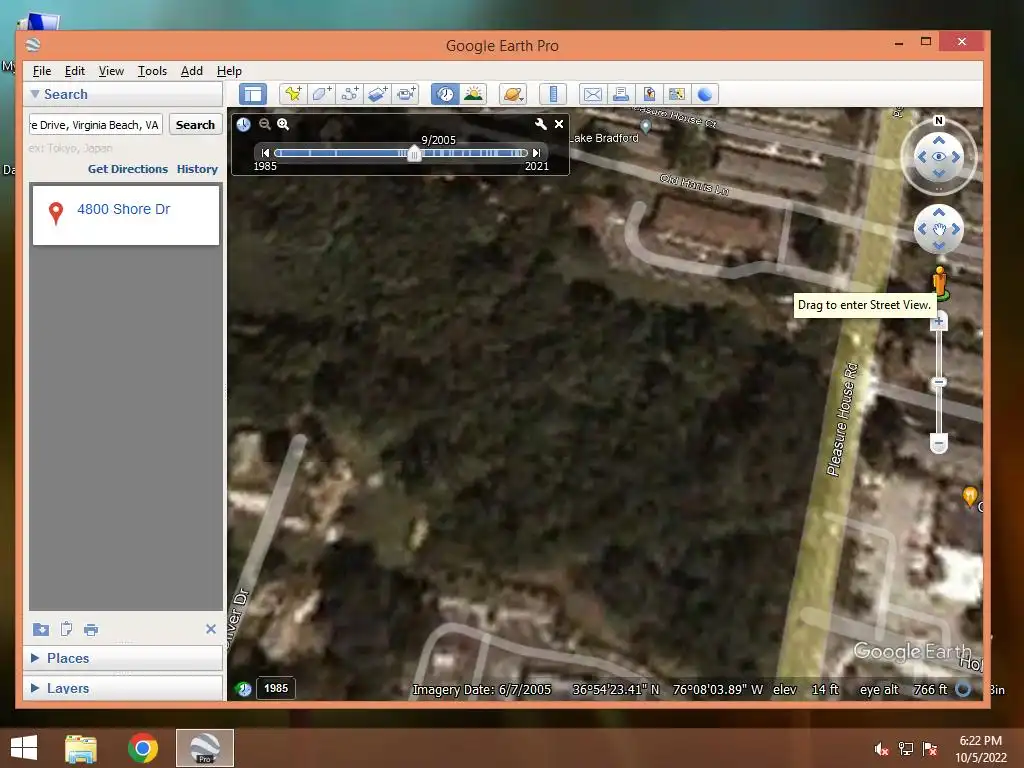Click the zoom slider handle
This screenshot has width=1024, height=768.
click(938, 382)
